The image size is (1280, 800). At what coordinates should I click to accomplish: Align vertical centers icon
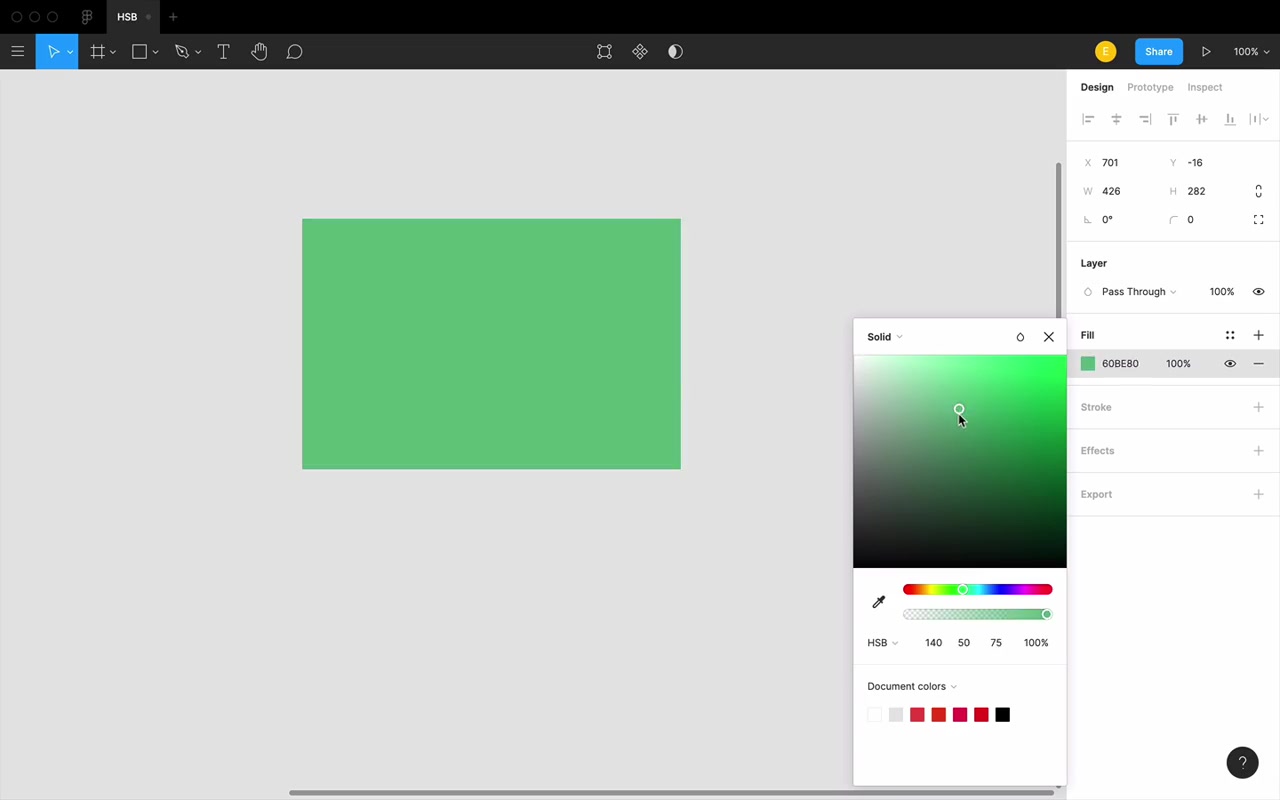pyautogui.click(x=1202, y=119)
